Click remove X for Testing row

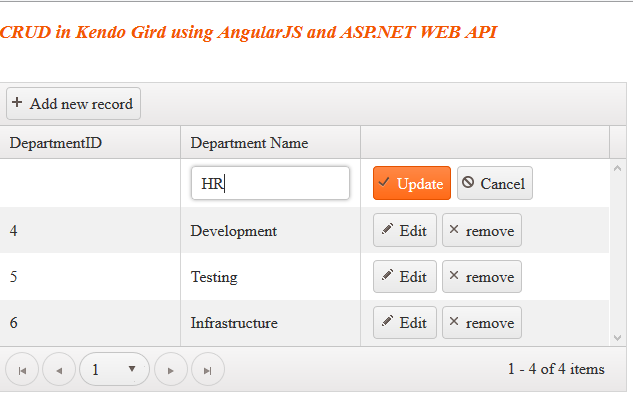click(454, 277)
